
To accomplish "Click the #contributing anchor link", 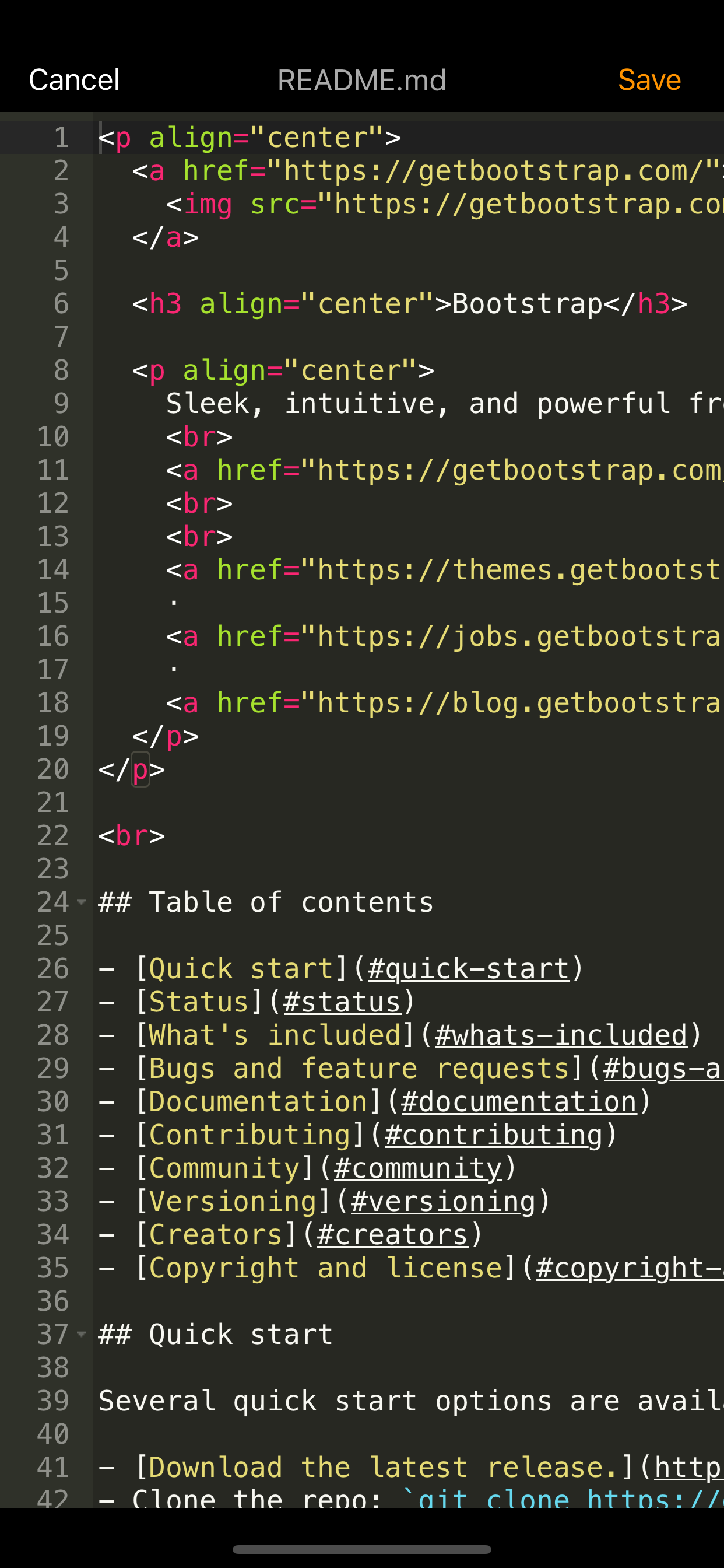I will point(493,1135).
